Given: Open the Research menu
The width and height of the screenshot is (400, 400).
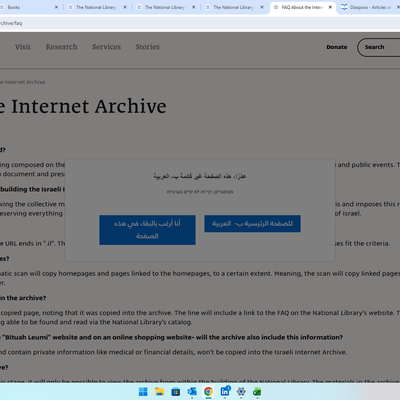Looking at the screenshot, I should coord(61,47).
